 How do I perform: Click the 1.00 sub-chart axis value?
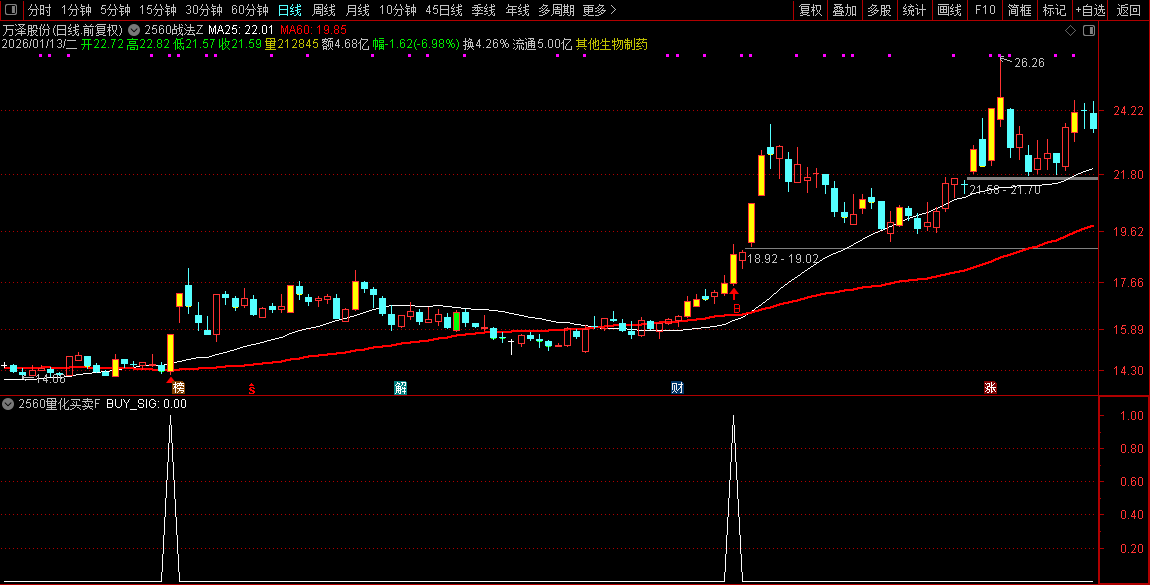click(x=1132, y=416)
